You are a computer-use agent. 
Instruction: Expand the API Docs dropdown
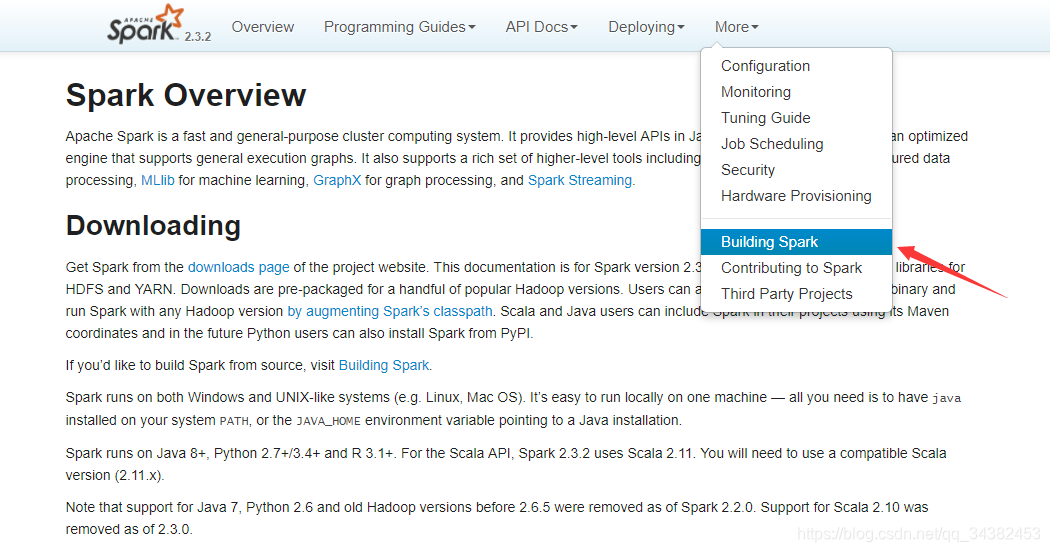541,27
